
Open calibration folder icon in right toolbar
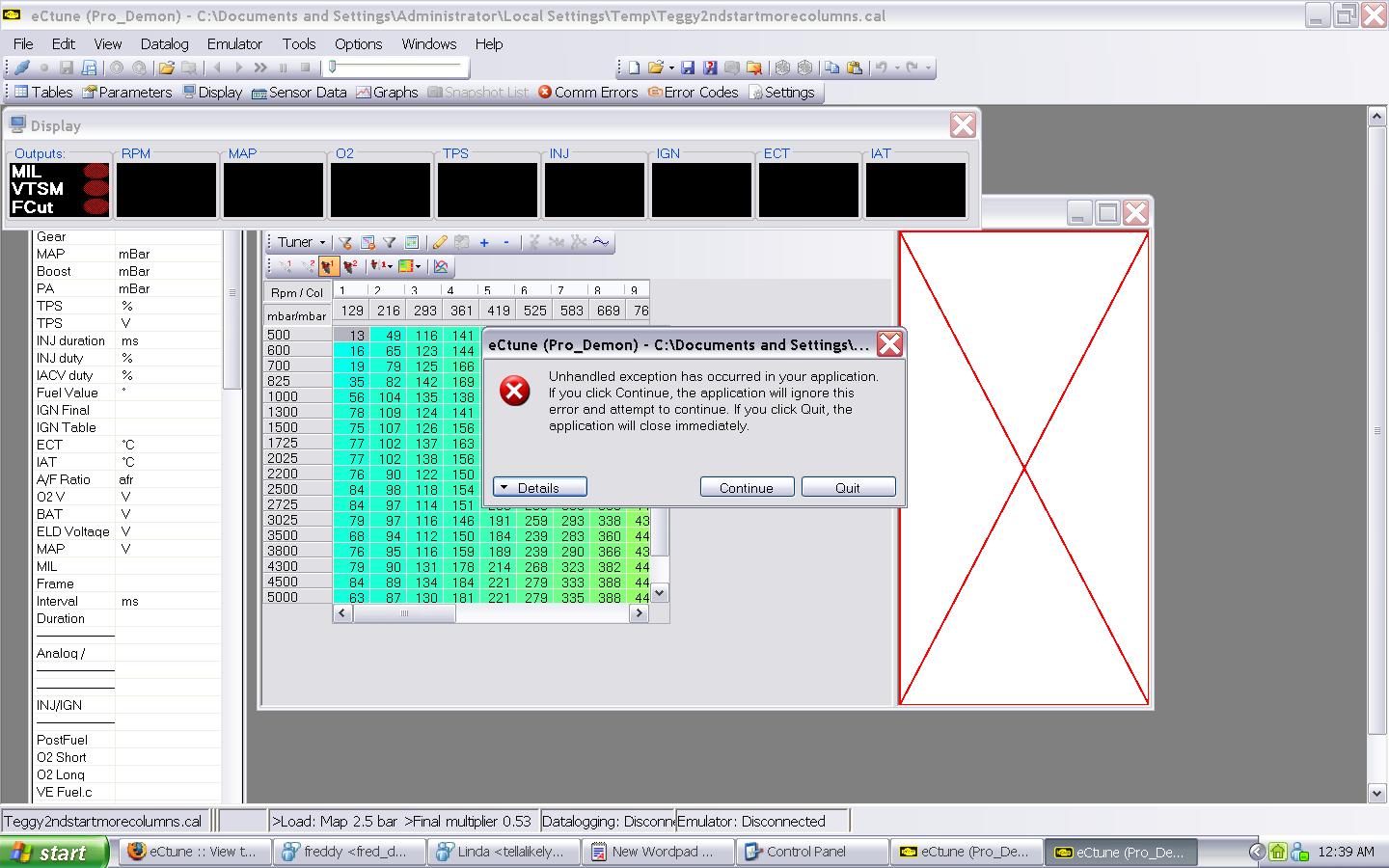656,68
